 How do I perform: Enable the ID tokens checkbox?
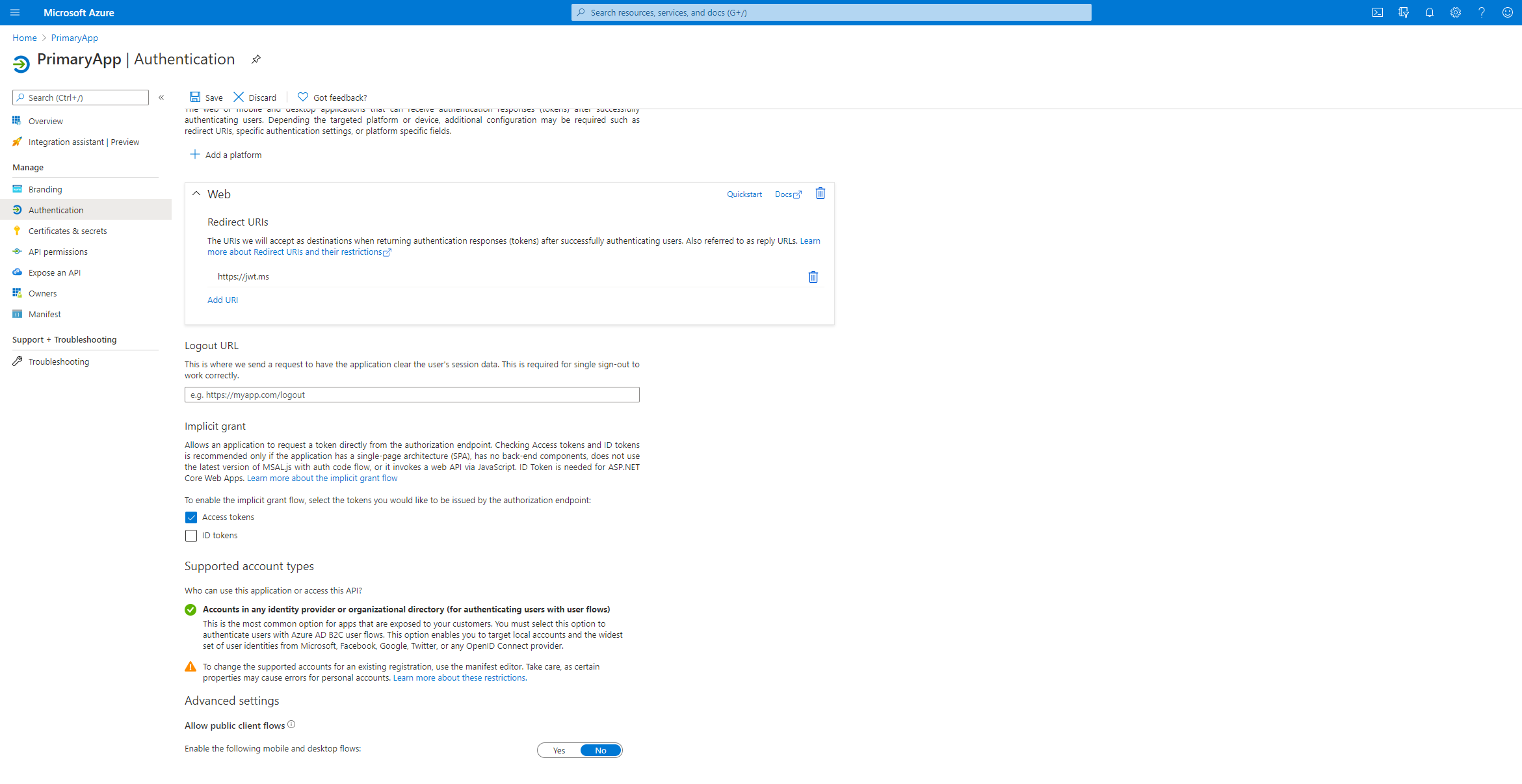point(191,536)
